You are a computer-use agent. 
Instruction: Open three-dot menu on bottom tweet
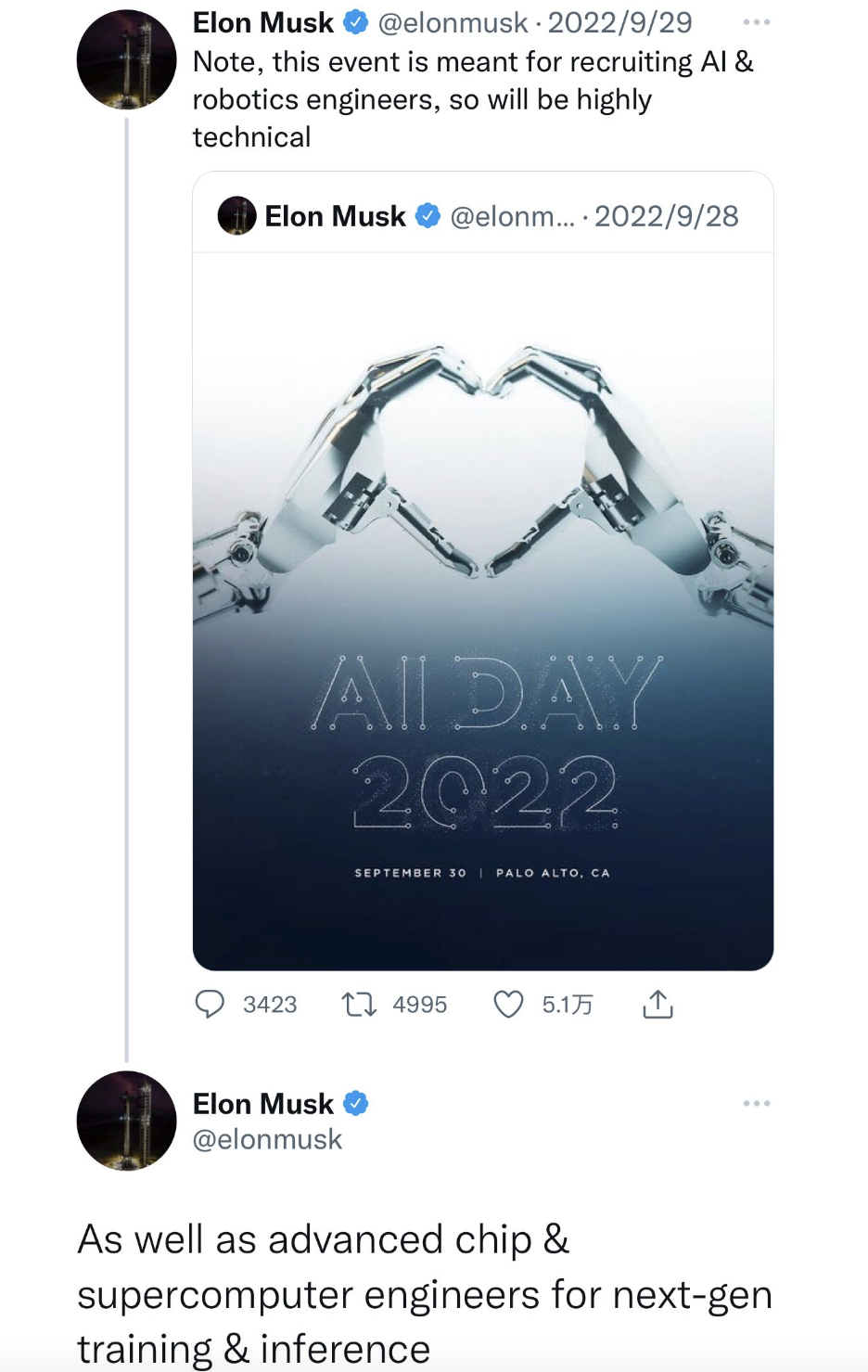756,1103
